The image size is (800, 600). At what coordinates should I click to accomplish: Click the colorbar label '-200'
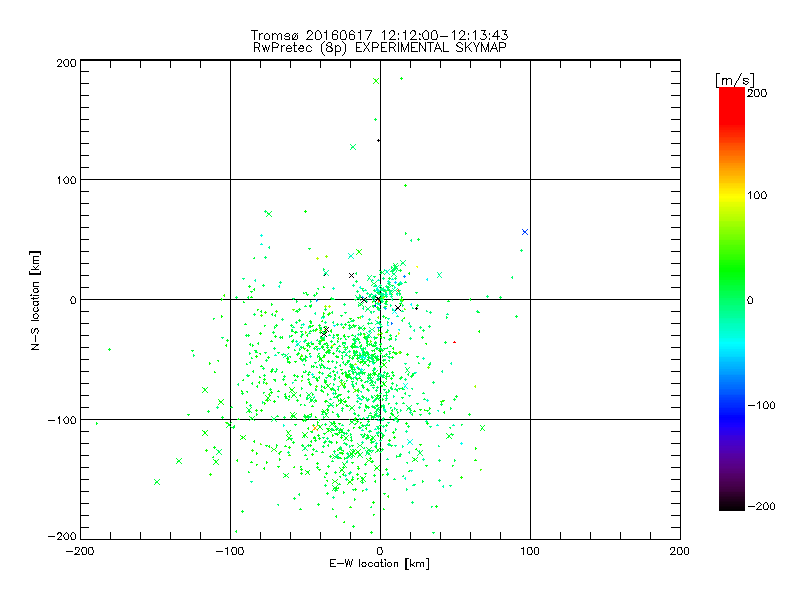tap(761, 506)
